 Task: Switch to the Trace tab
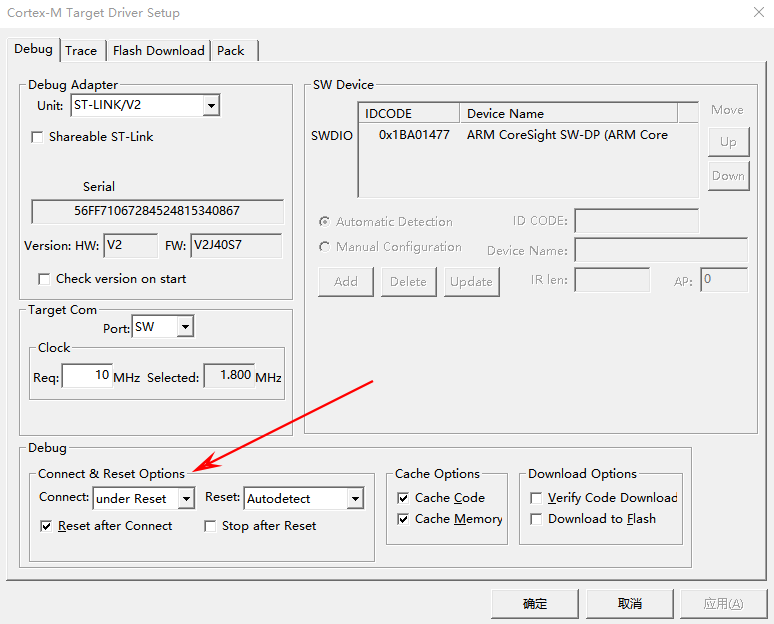pyautogui.click(x=81, y=51)
